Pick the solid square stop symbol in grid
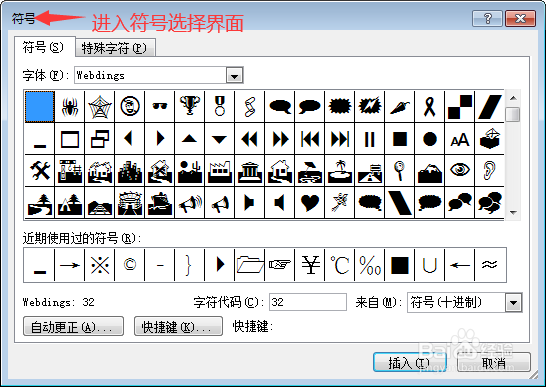Image resolution: width=546 pixels, height=387 pixels. click(x=399, y=139)
